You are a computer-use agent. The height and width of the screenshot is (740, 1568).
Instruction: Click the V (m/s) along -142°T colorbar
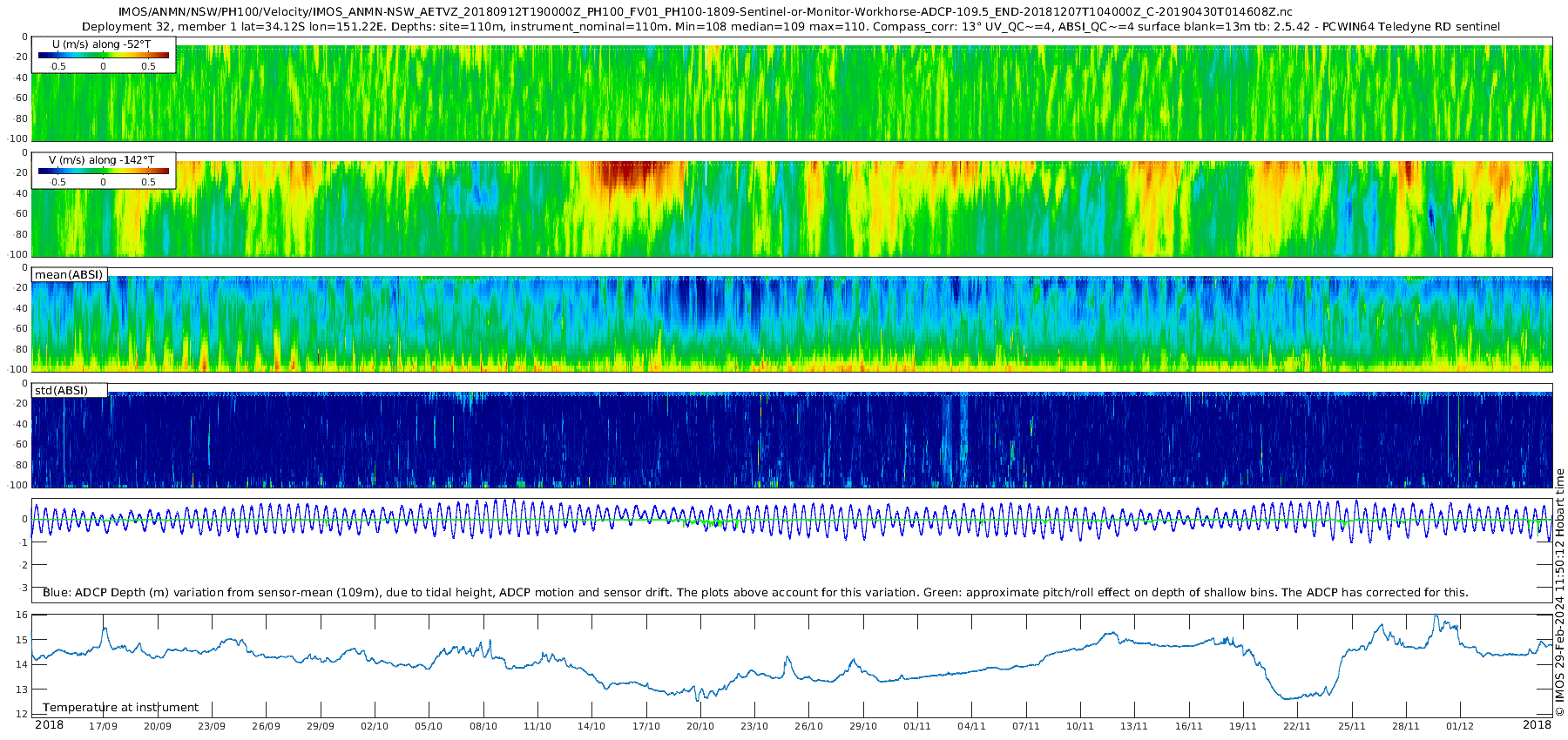(x=103, y=172)
